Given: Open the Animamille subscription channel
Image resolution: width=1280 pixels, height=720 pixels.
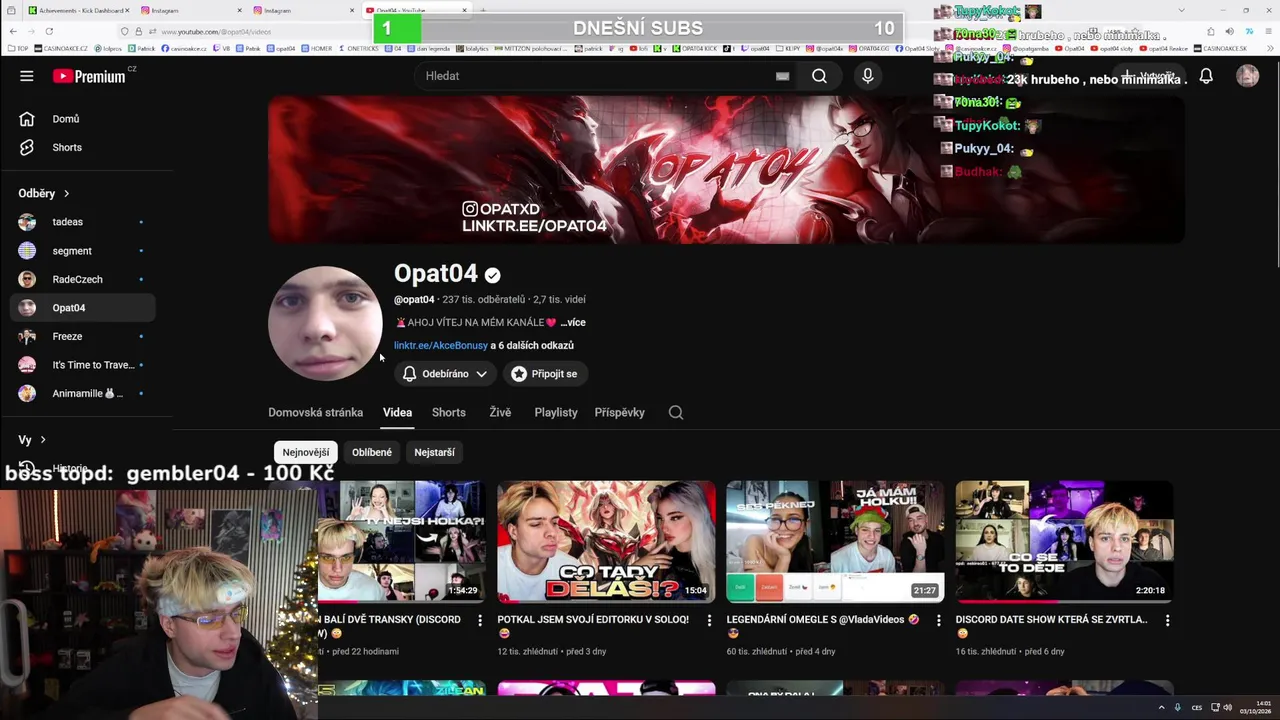Looking at the screenshot, I should click(82, 393).
